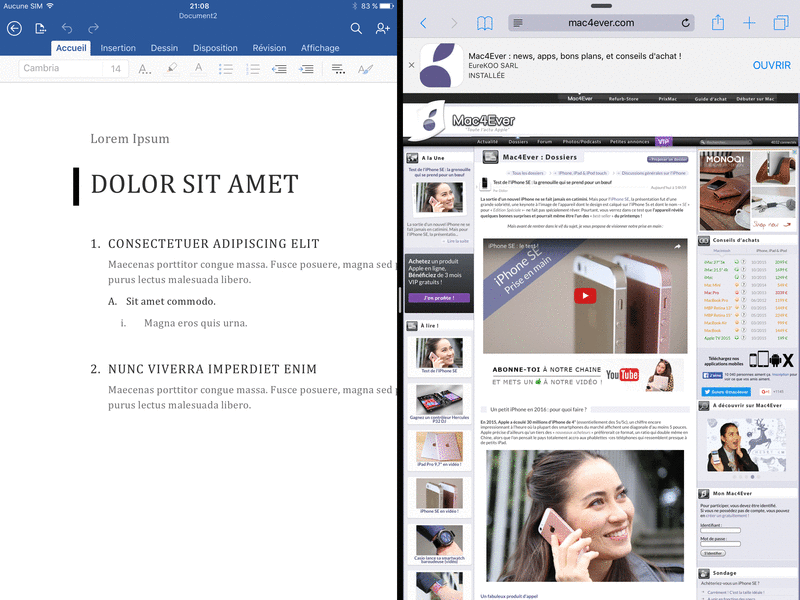Screen dimensions: 800x600
Task: Tap the Identifiant login field
Action: [x=720, y=531]
